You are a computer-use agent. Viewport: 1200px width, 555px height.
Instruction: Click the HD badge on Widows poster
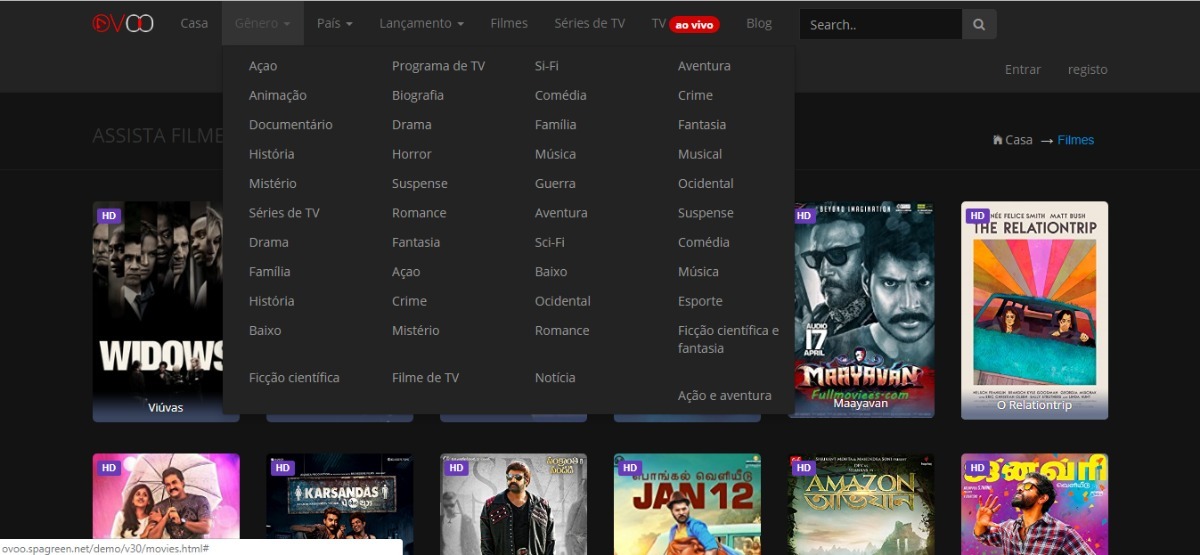point(108,215)
